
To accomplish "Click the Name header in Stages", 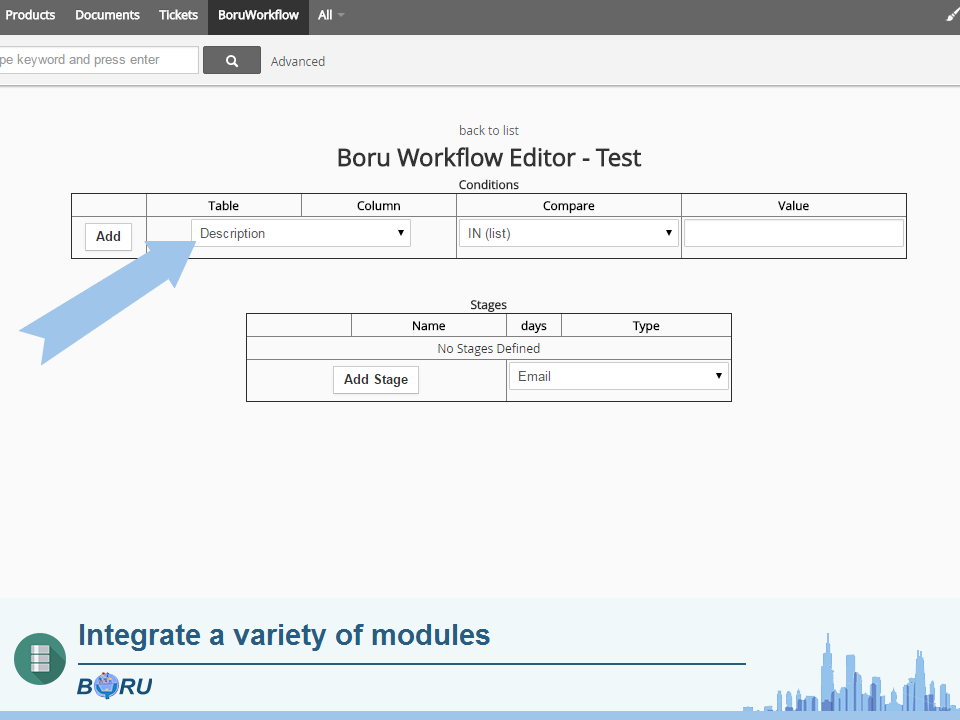I will pos(429,326).
